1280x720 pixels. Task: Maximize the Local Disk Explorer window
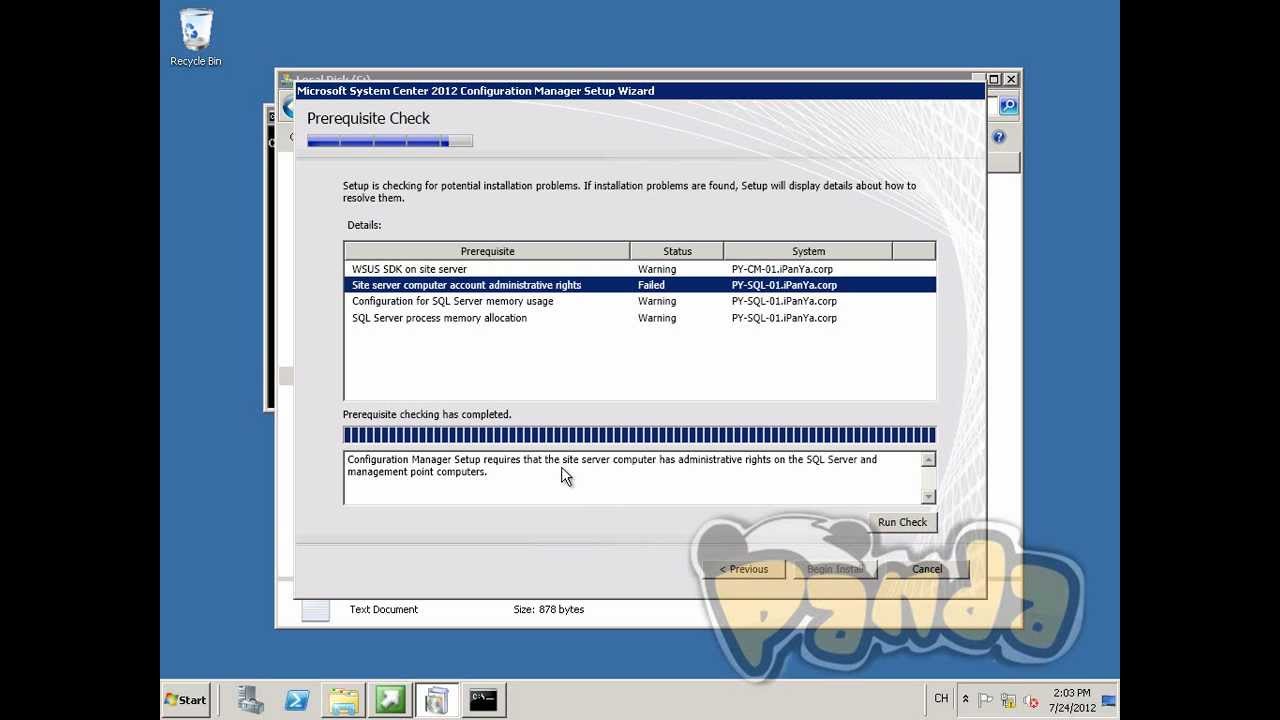point(994,79)
